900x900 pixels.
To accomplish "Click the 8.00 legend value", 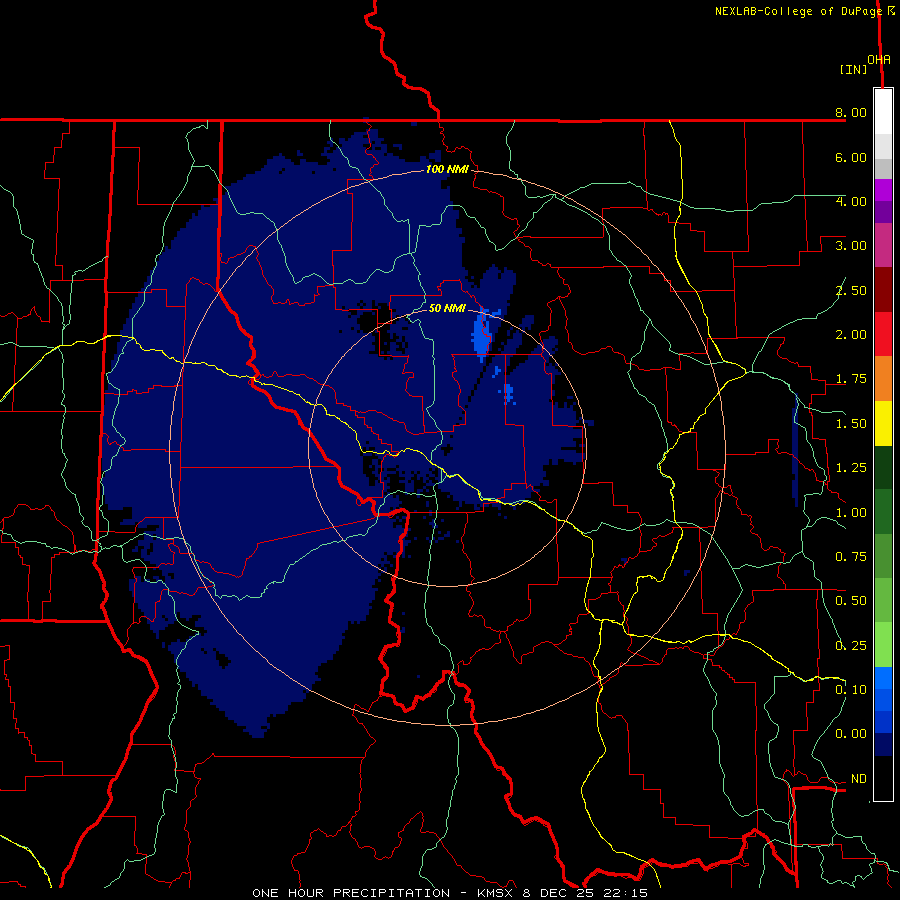I will point(851,112).
